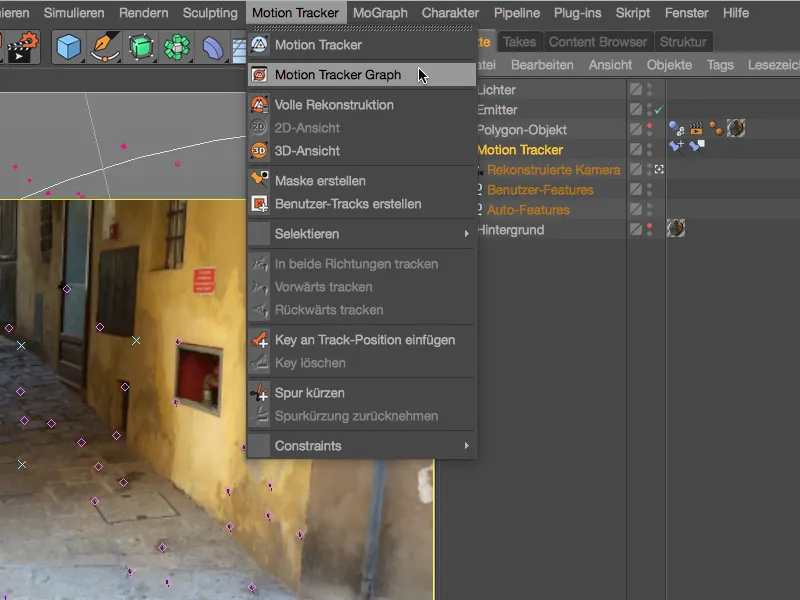
Task: Click Volle Rekonstruktion in the menu
Action: coord(330,103)
